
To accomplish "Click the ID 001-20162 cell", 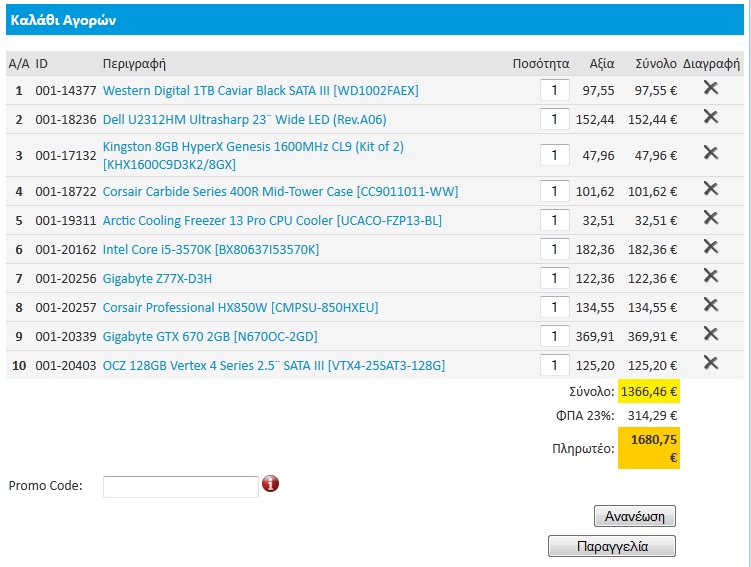I will (66, 249).
